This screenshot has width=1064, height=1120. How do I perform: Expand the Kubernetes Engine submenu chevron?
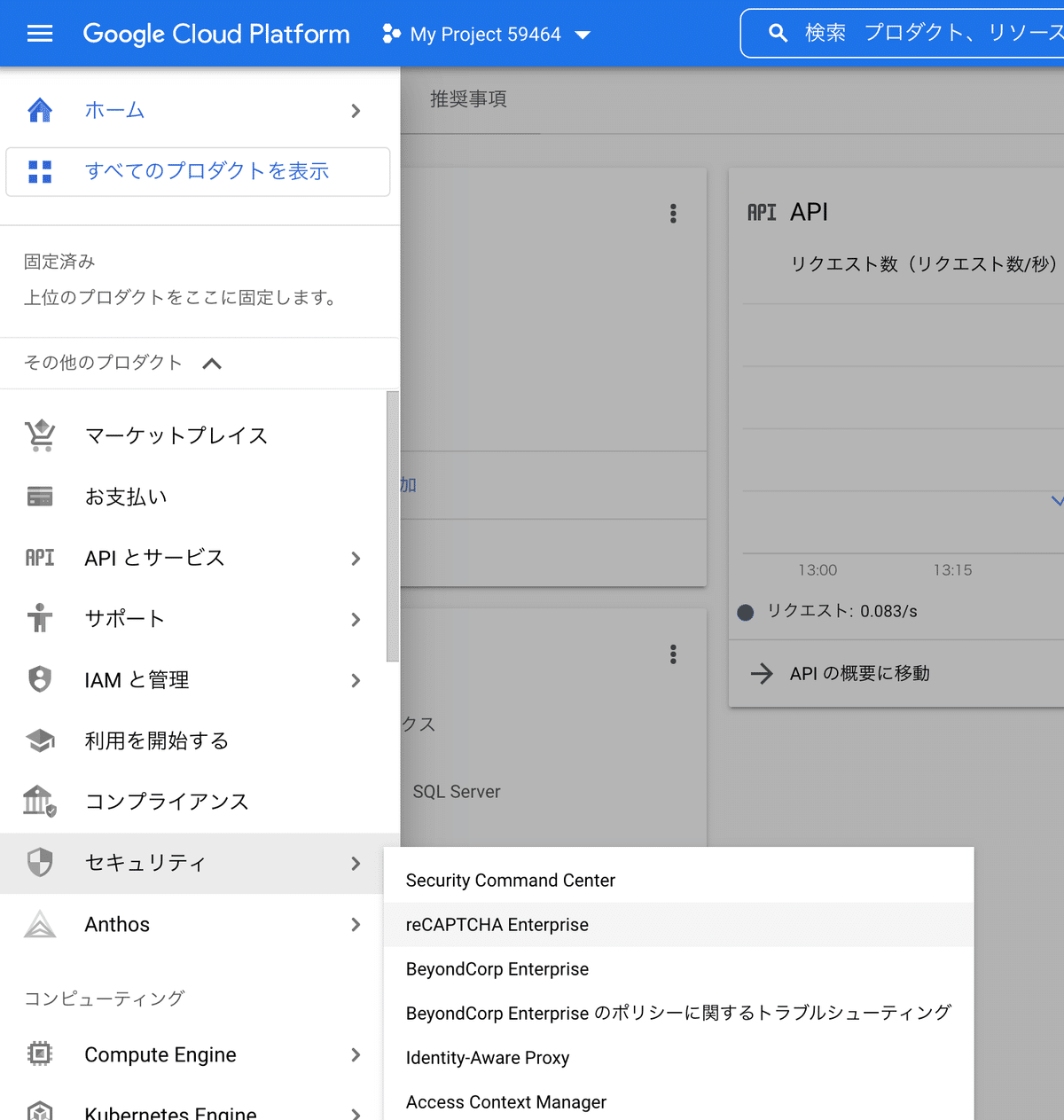pos(356,1113)
